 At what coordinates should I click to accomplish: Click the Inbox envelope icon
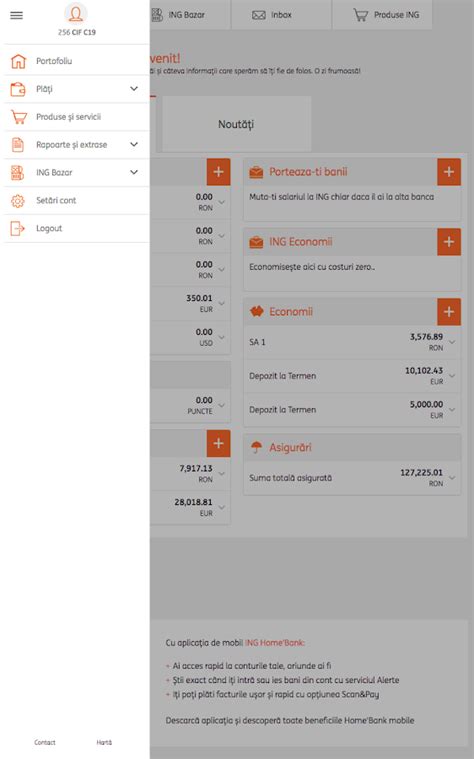point(259,15)
